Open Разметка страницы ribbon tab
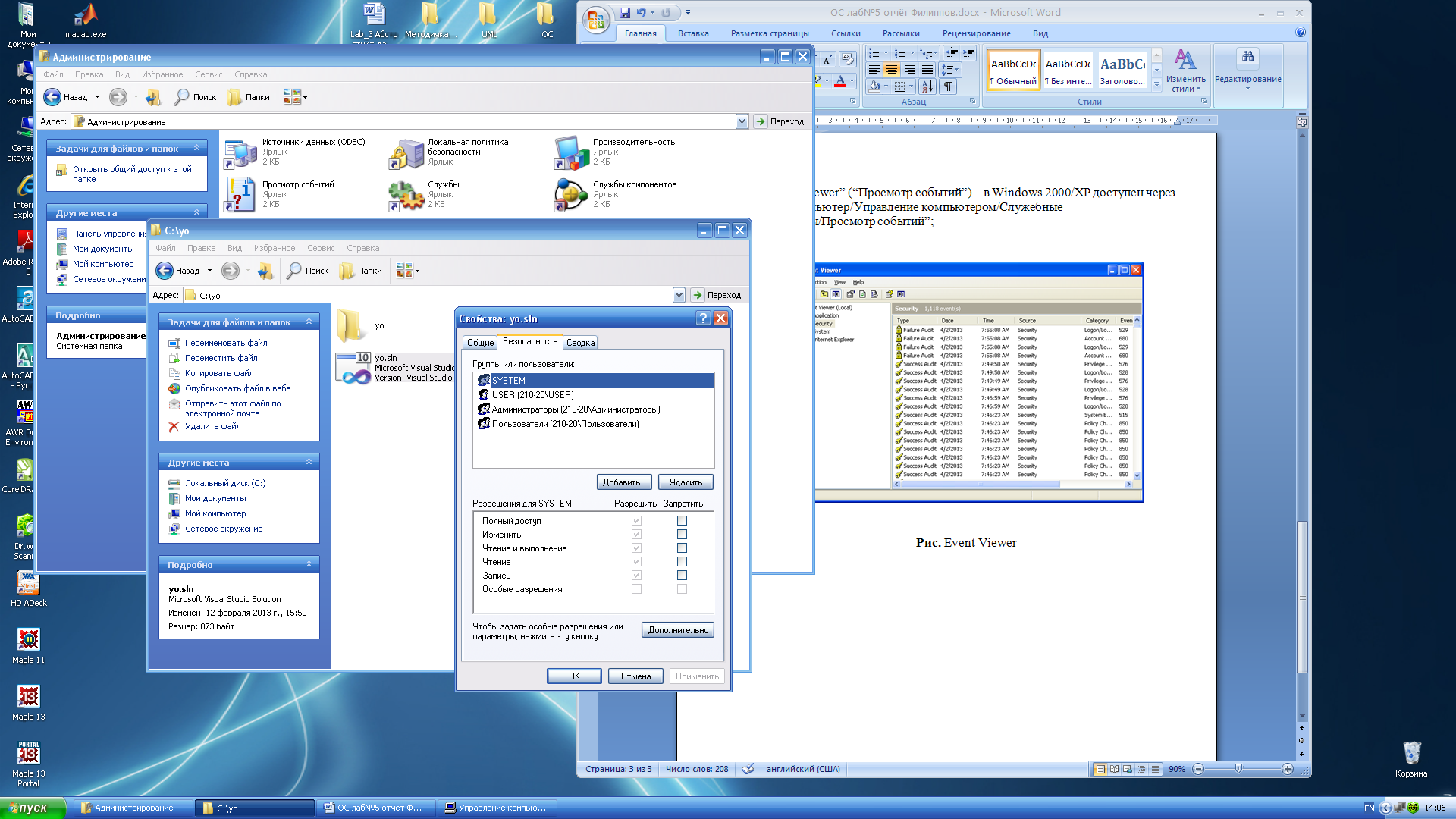The image size is (1456, 819). click(x=770, y=33)
